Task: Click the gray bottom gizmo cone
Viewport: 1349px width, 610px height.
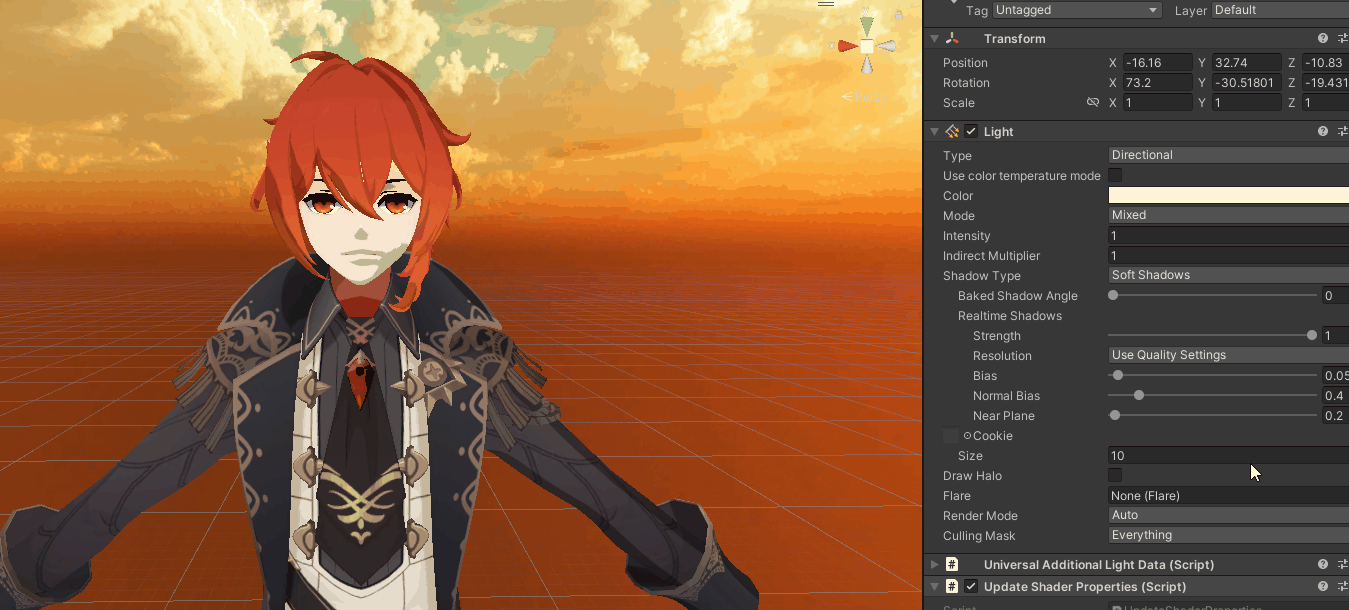Action: pyautogui.click(x=867, y=65)
